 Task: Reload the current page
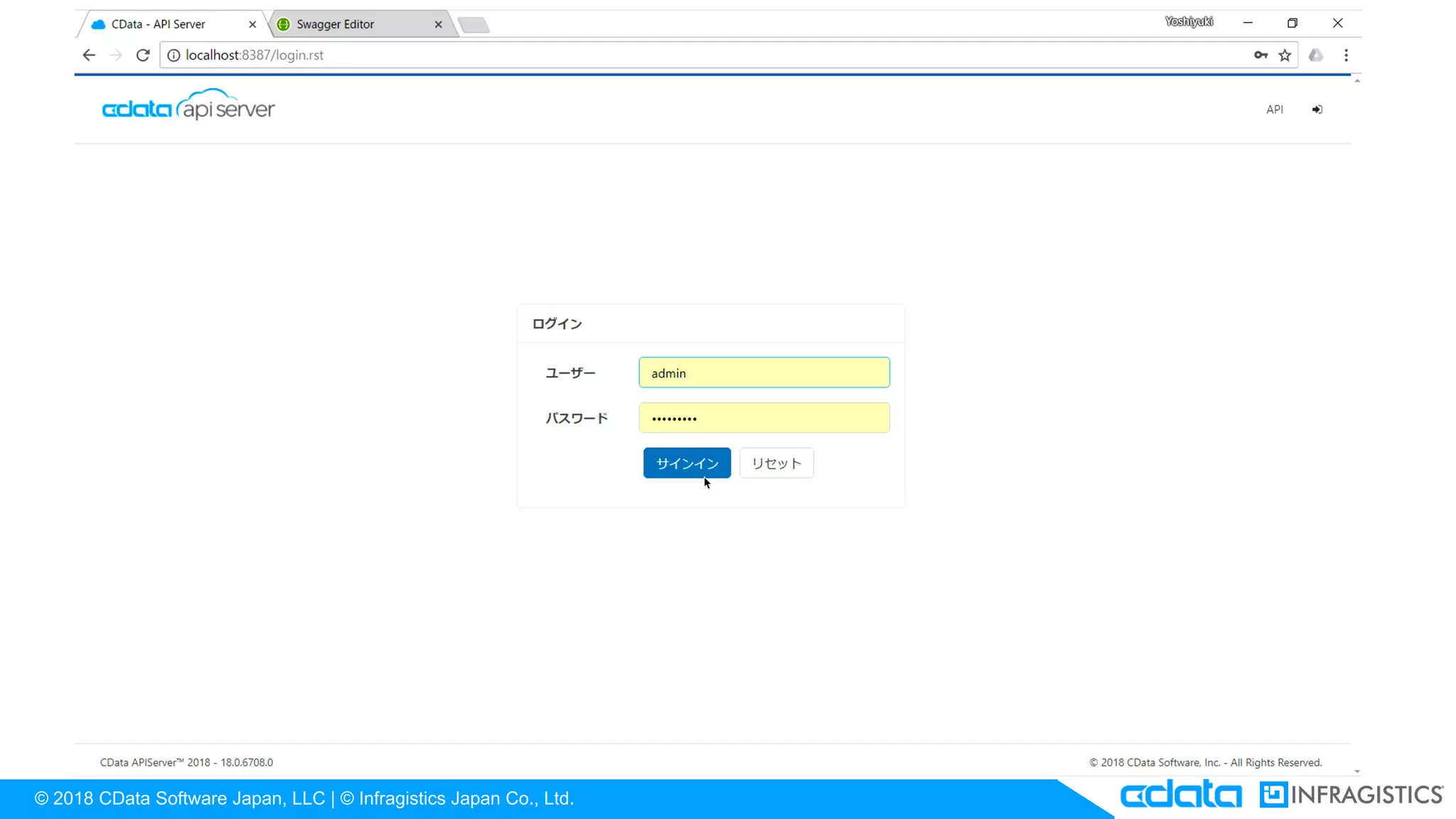tap(143, 55)
